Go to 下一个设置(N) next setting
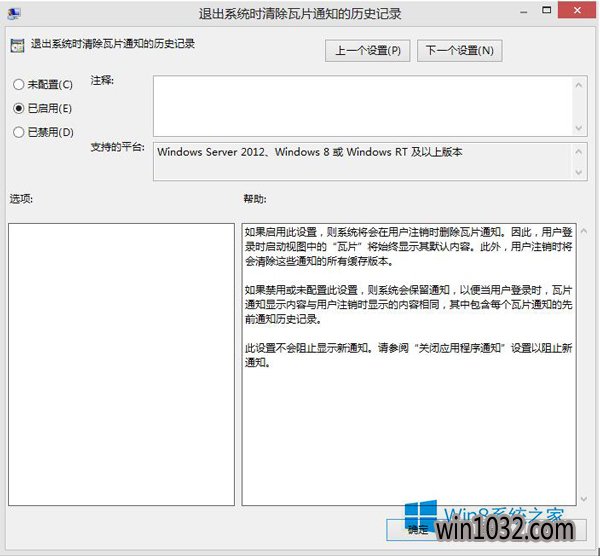Screen dimensions: 600x556 coord(459,50)
